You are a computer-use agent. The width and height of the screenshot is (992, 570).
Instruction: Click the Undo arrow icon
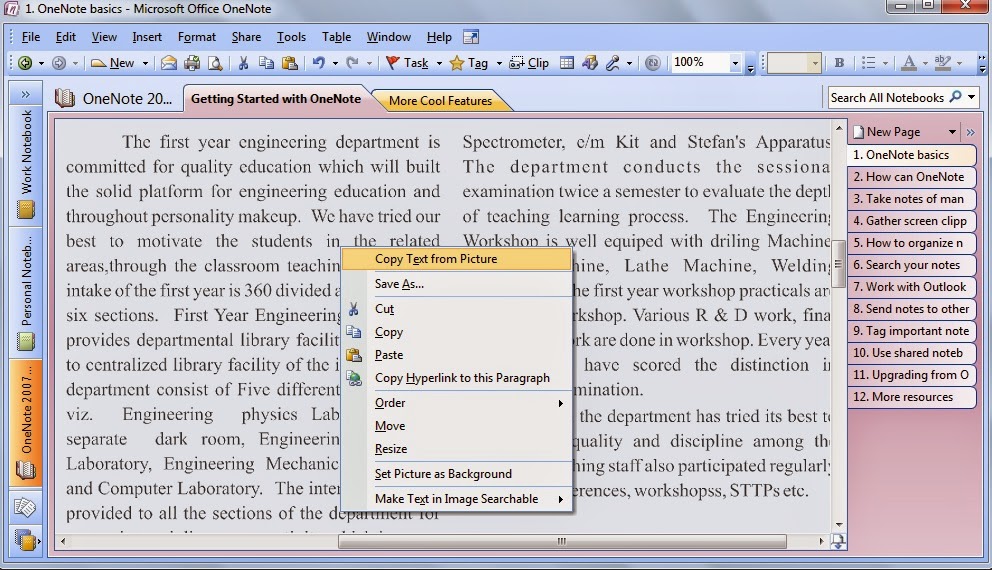point(318,63)
